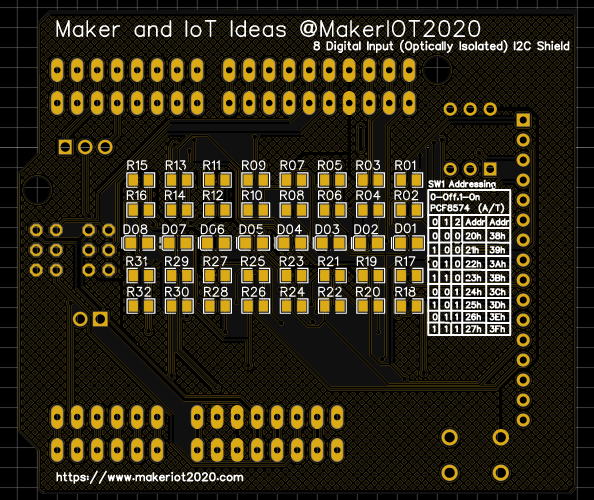Viewport: 594px width, 500px height.
Task: Click the mounting hole near top-right
Action: click(438, 70)
